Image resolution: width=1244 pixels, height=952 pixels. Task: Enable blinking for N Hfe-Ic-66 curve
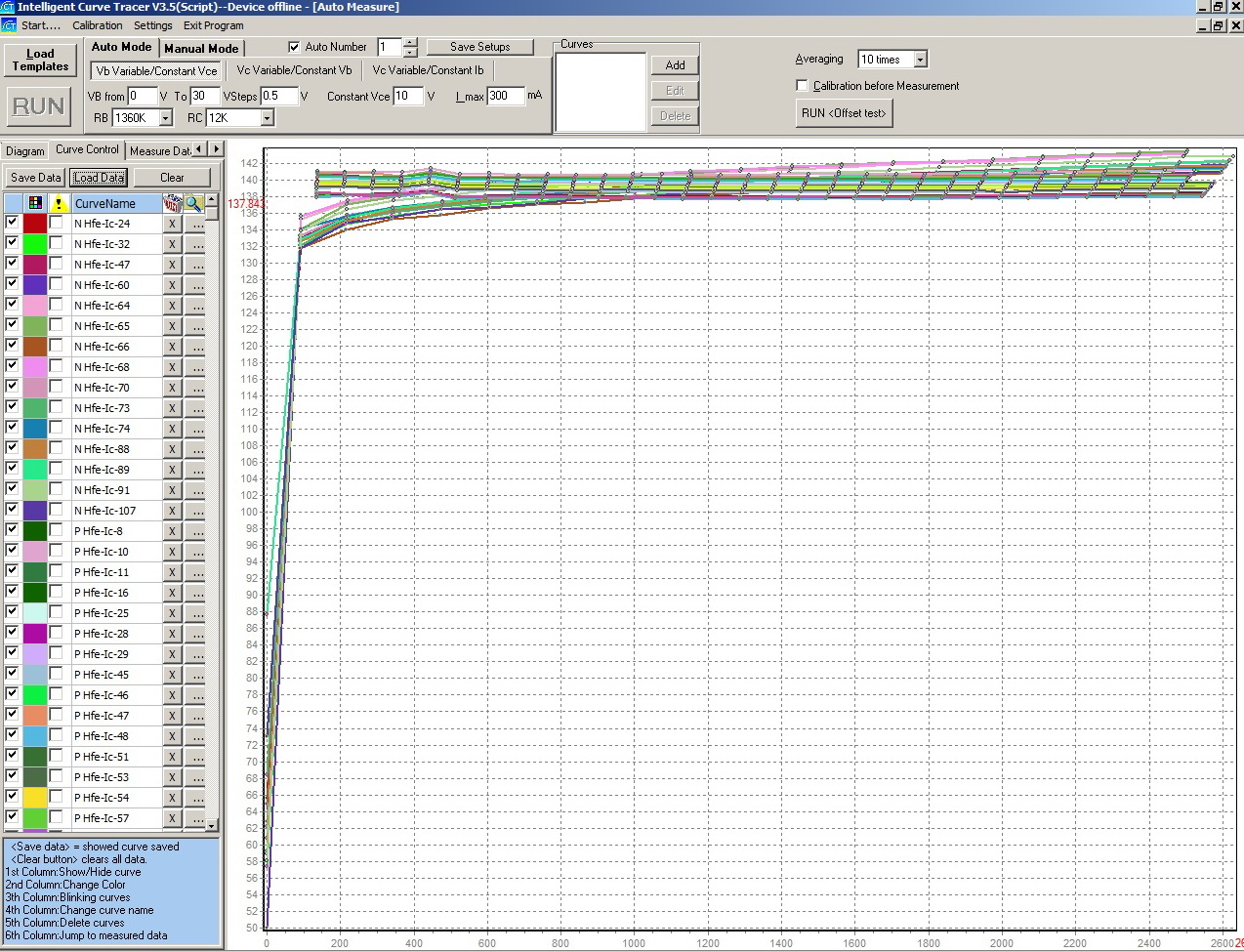pos(57,346)
